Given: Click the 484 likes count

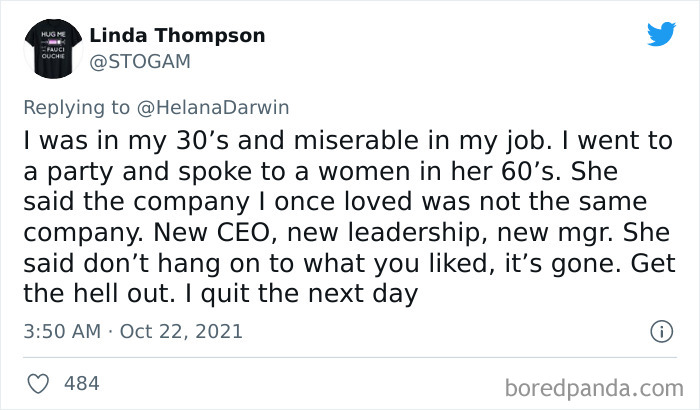Looking at the screenshot, I should [x=82, y=383].
